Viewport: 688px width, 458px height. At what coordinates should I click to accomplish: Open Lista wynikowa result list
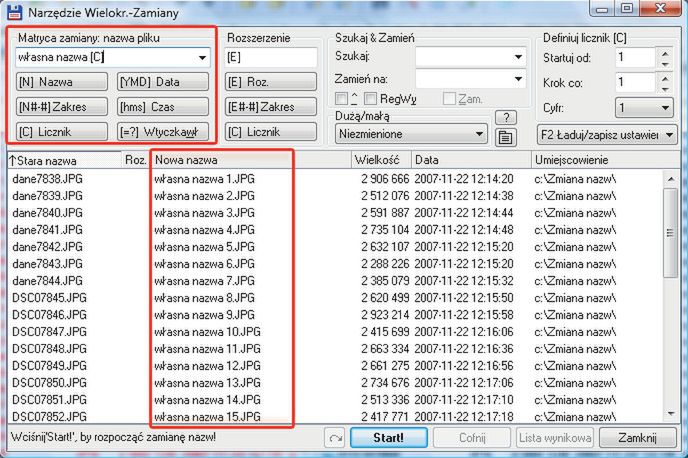point(555,438)
